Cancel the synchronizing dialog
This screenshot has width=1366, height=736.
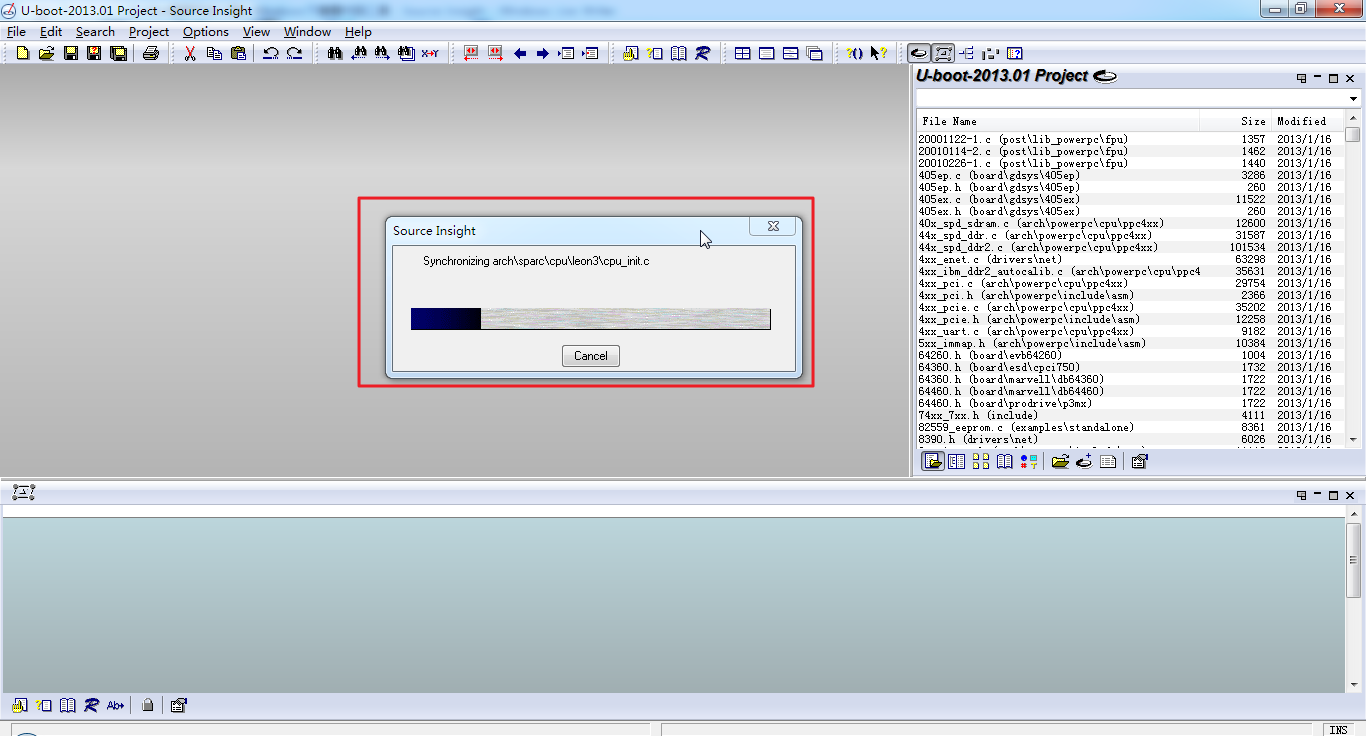(x=591, y=356)
